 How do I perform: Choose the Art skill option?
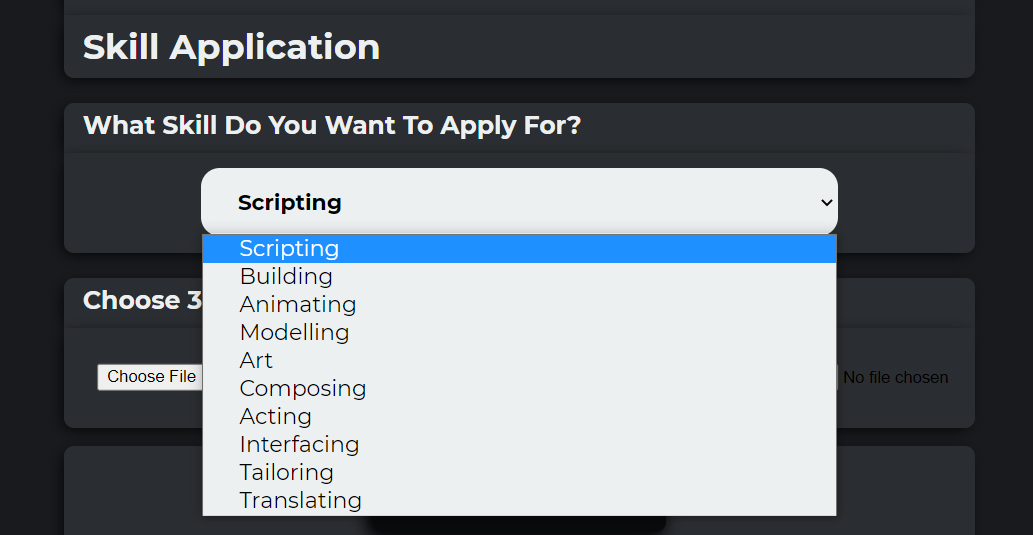(256, 361)
